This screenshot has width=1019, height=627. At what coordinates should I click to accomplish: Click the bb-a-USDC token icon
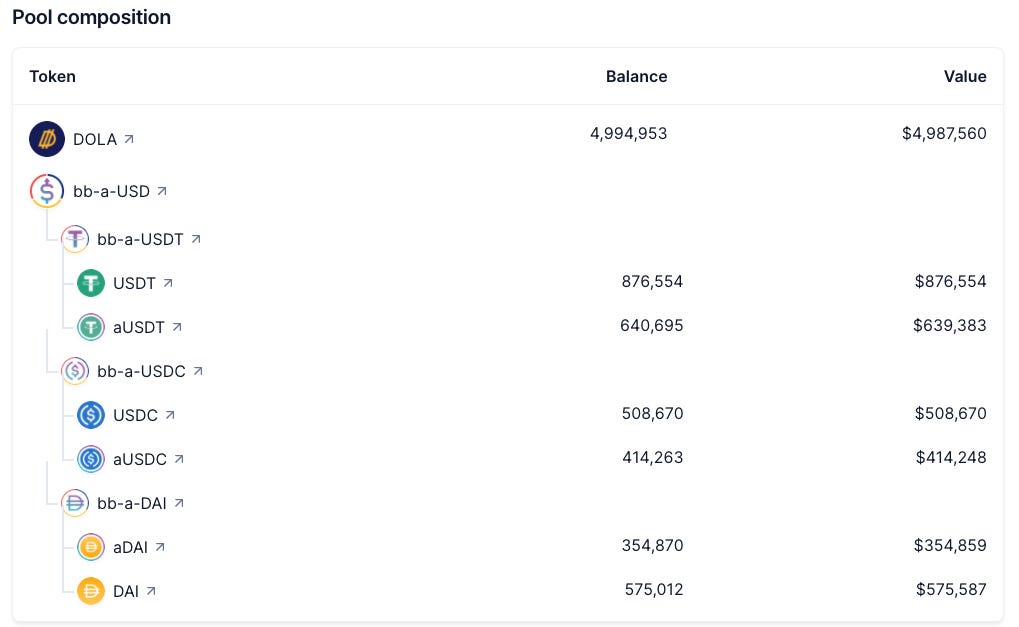75,371
